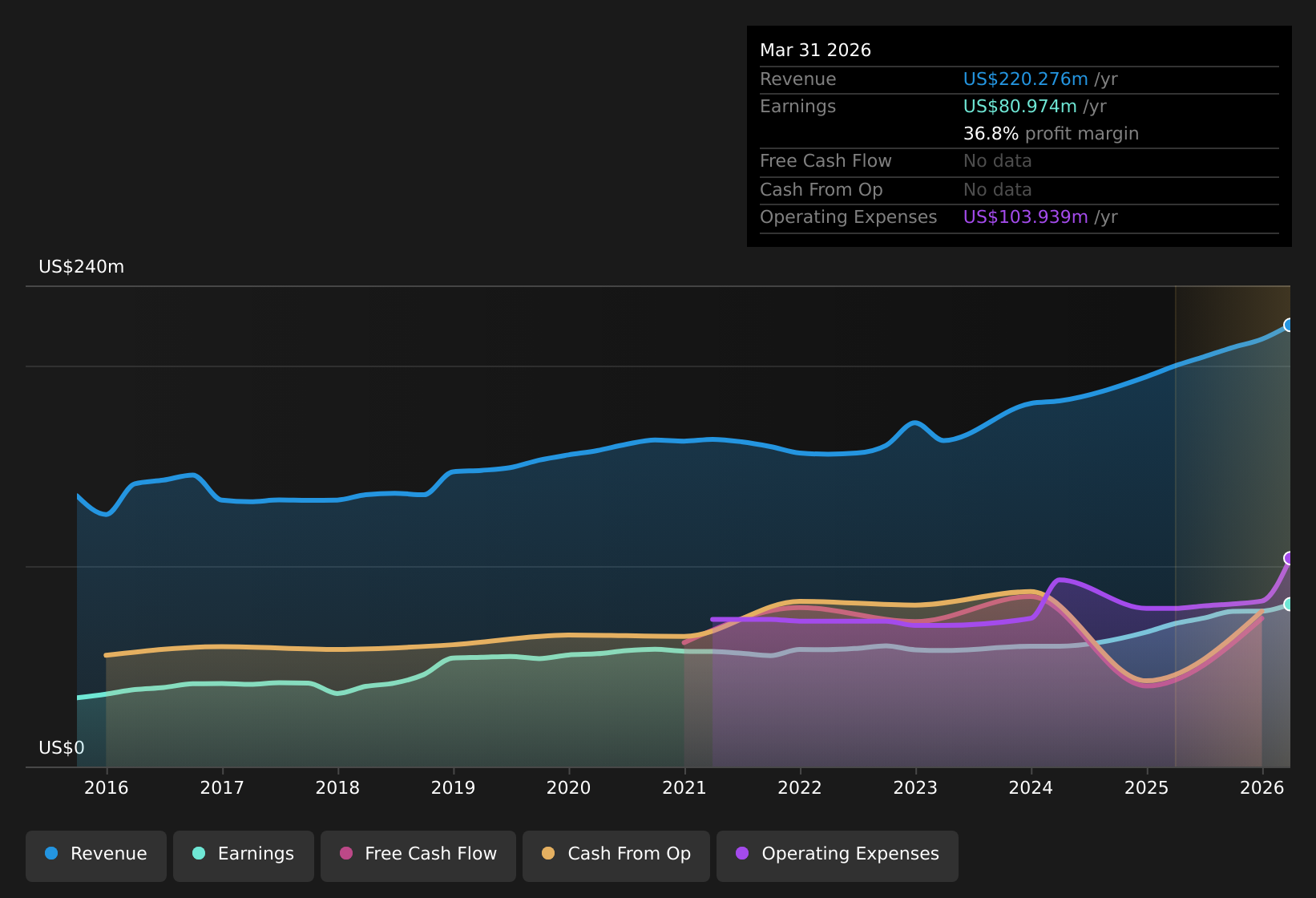The width and height of the screenshot is (1316, 898).
Task: Click the US$80.974m earnings value
Action: point(1020,107)
